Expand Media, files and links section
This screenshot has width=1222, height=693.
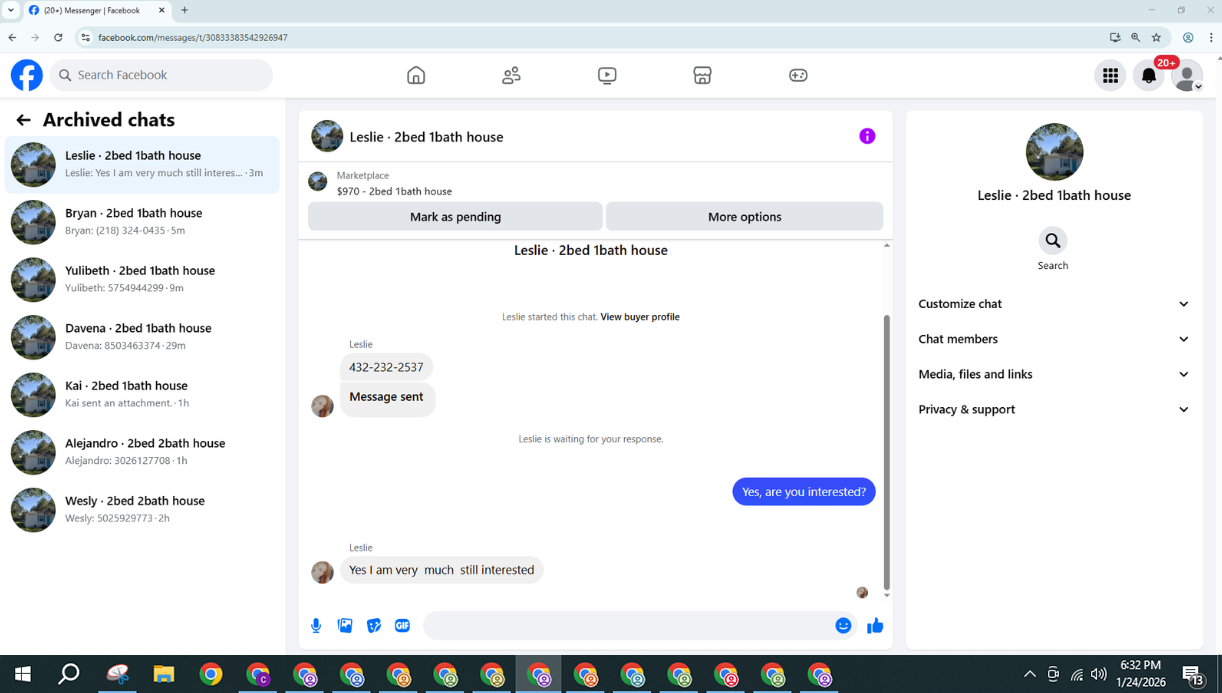coord(1054,374)
